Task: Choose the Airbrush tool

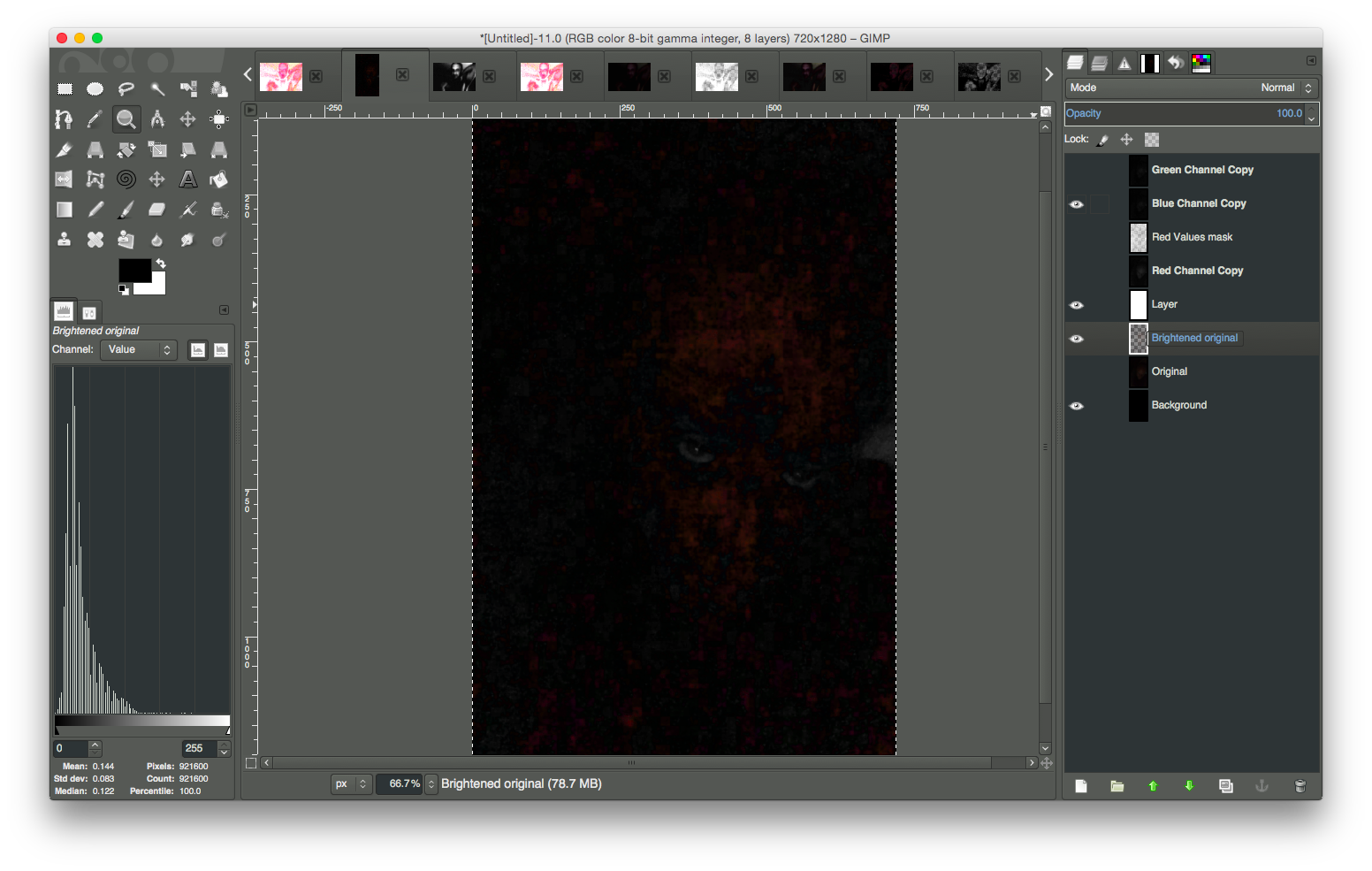Action: click(x=188, y=210)
